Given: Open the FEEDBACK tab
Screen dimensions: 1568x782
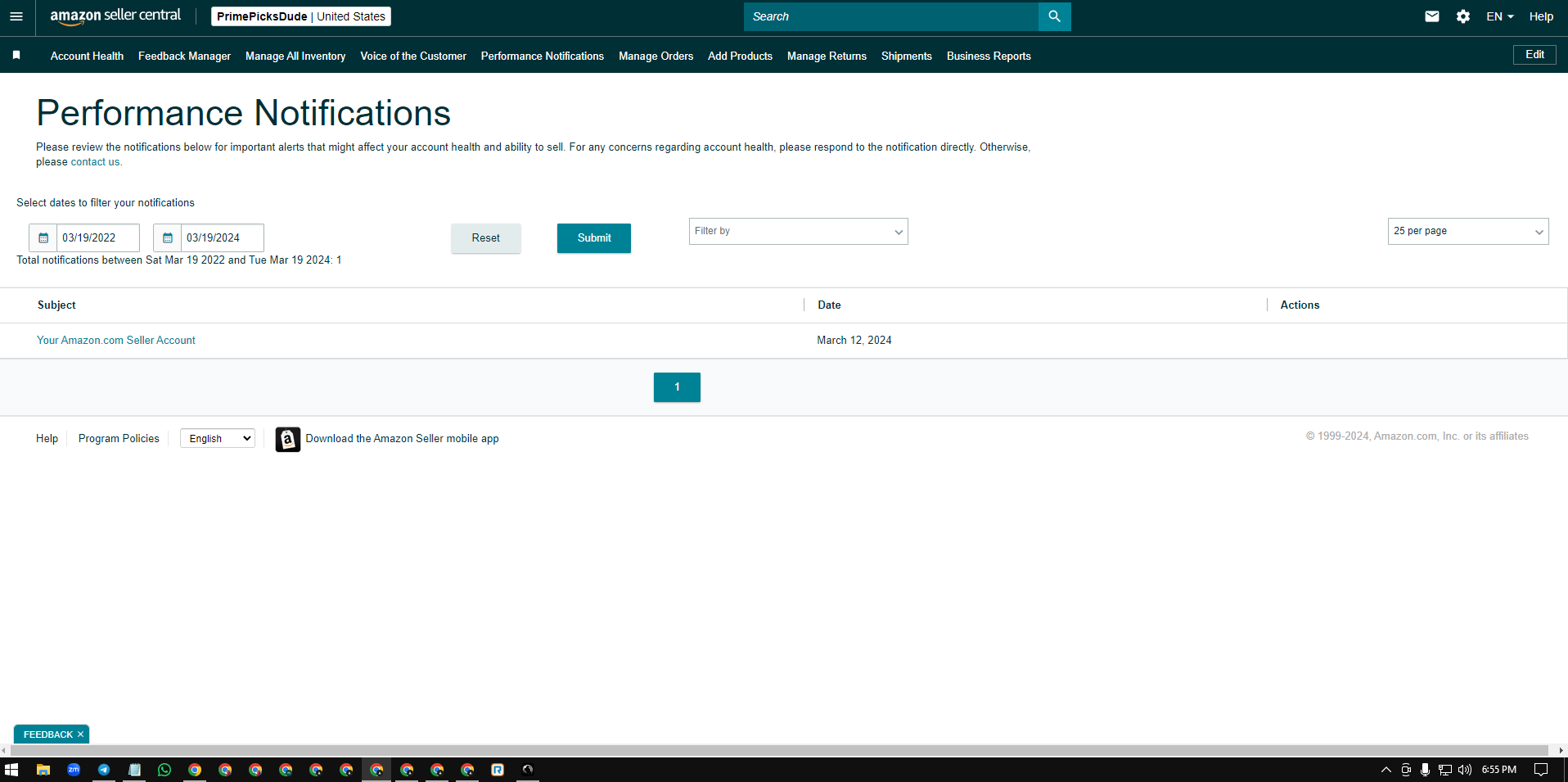Looking at the screenshot, I should pyautogui.click(x=47, y=735).
